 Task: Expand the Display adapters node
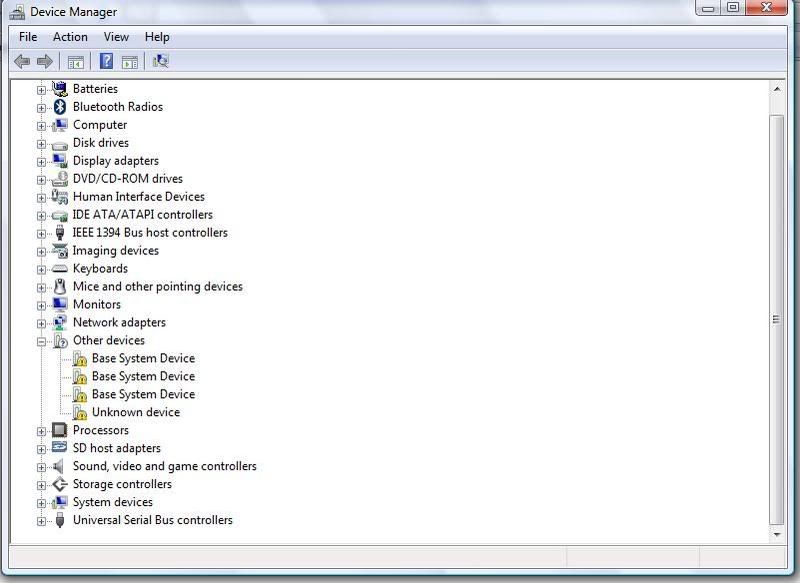(x=41, y=162)
